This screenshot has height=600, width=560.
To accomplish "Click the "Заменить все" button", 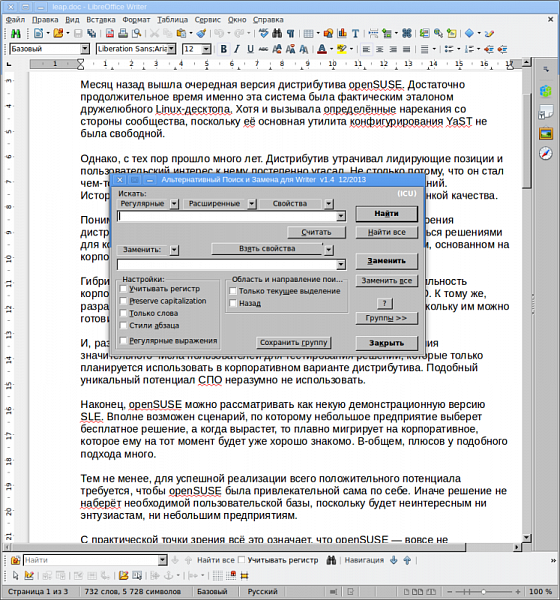I will [x=387, y=280].
